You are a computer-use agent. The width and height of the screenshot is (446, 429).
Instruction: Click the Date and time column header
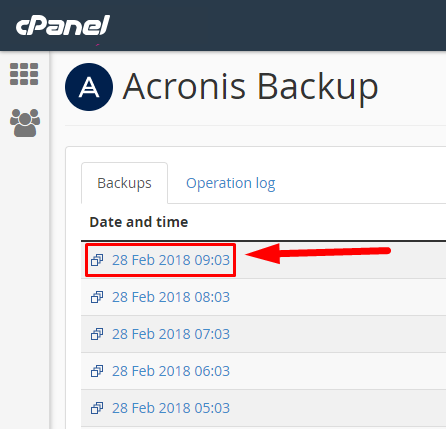(x=139, y=222)
